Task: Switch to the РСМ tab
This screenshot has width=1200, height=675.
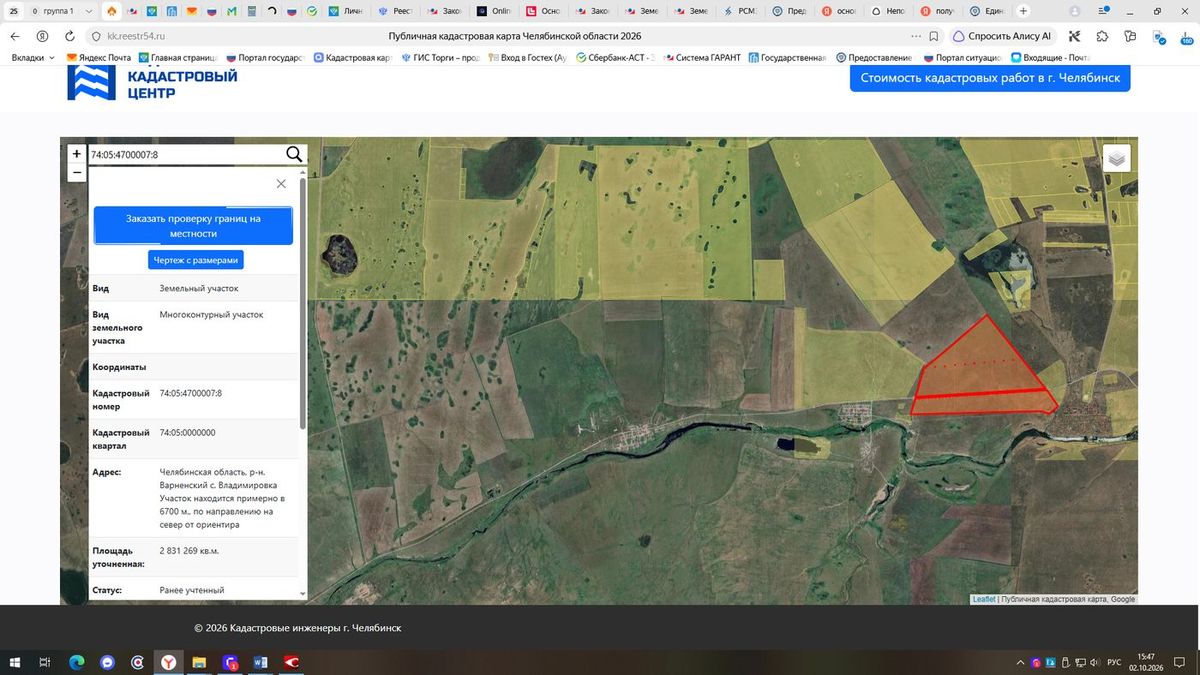Action: click(x=738, y=11)
